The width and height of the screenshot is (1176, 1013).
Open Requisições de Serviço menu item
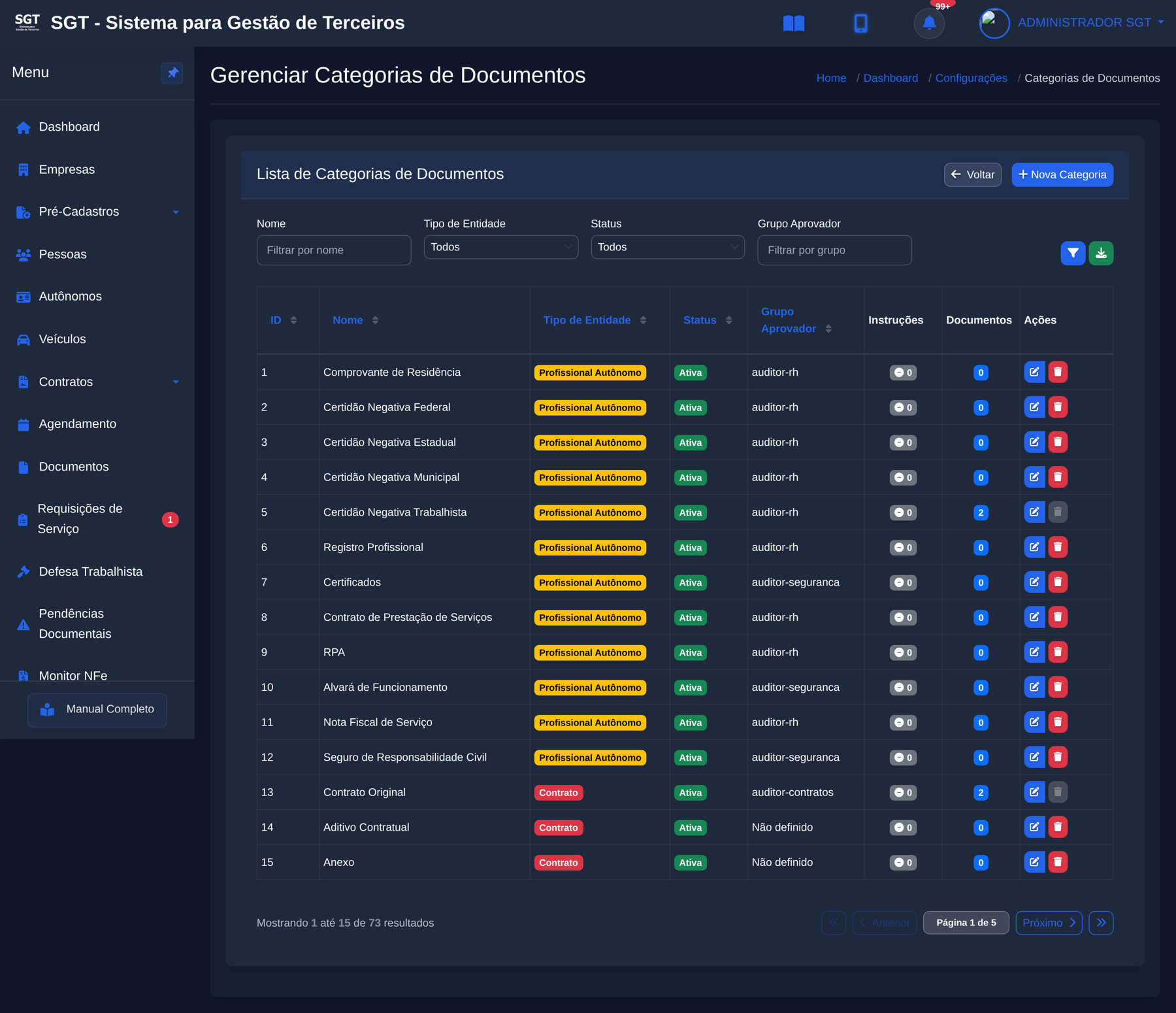(97, 519)
